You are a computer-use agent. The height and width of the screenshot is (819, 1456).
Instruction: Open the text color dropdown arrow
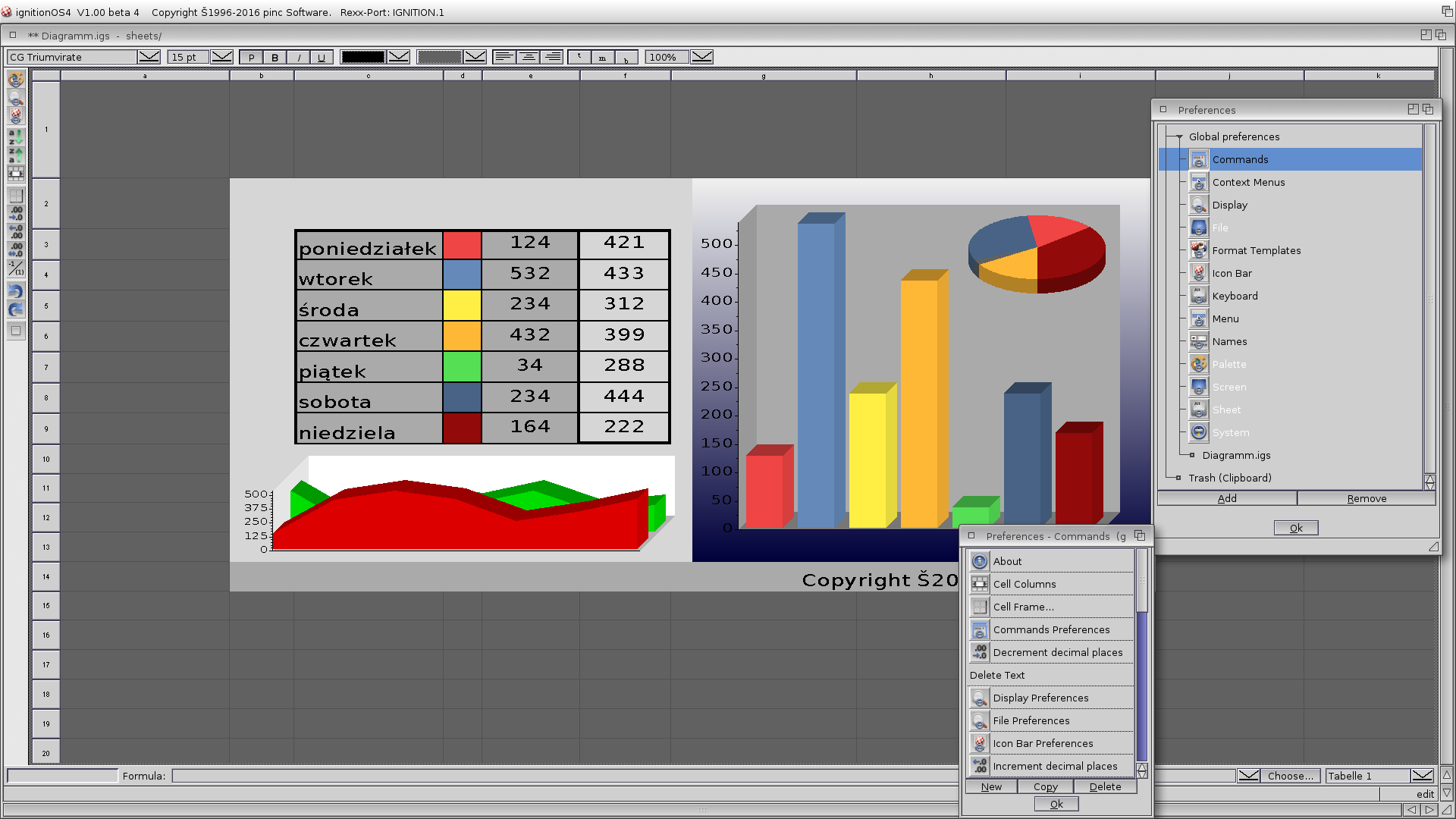[399, 57]
